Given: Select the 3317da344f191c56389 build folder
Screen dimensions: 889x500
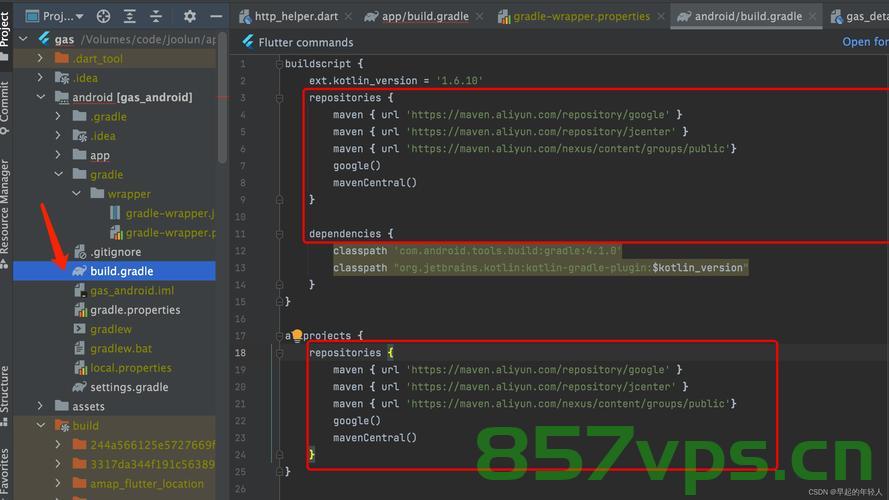Looking at the screenshot, I should pos(144,464).
